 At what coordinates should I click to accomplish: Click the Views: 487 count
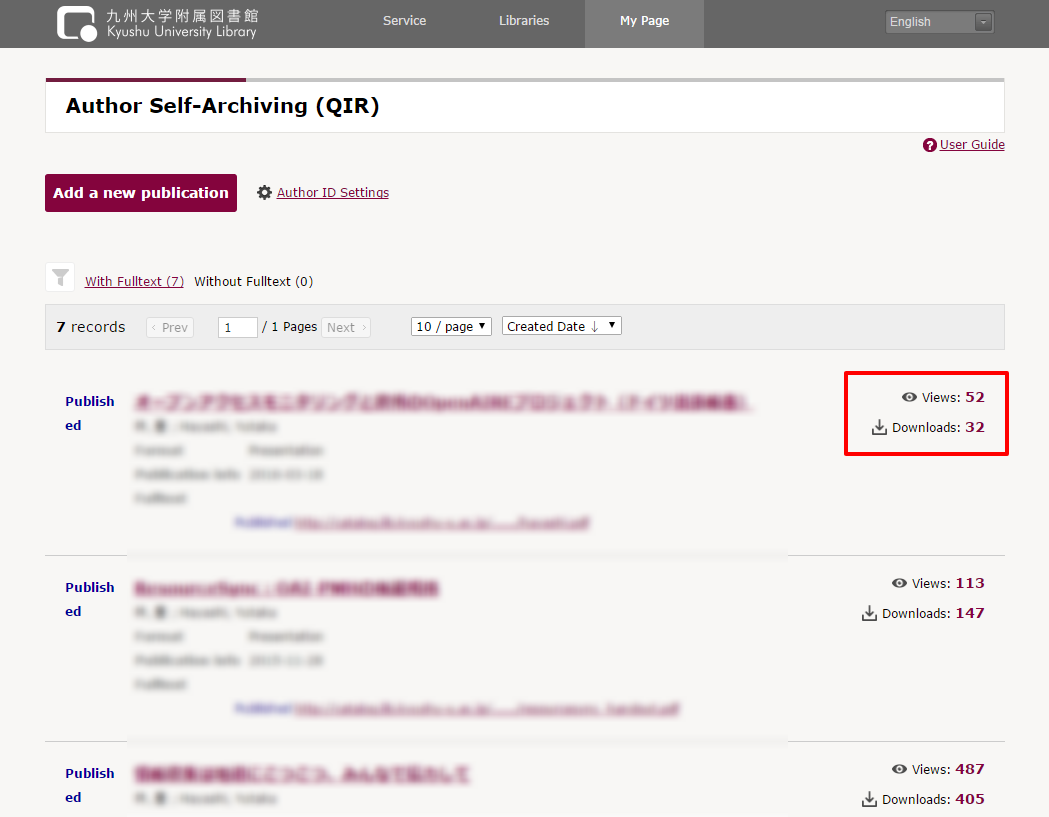click(x=969, y=769)
